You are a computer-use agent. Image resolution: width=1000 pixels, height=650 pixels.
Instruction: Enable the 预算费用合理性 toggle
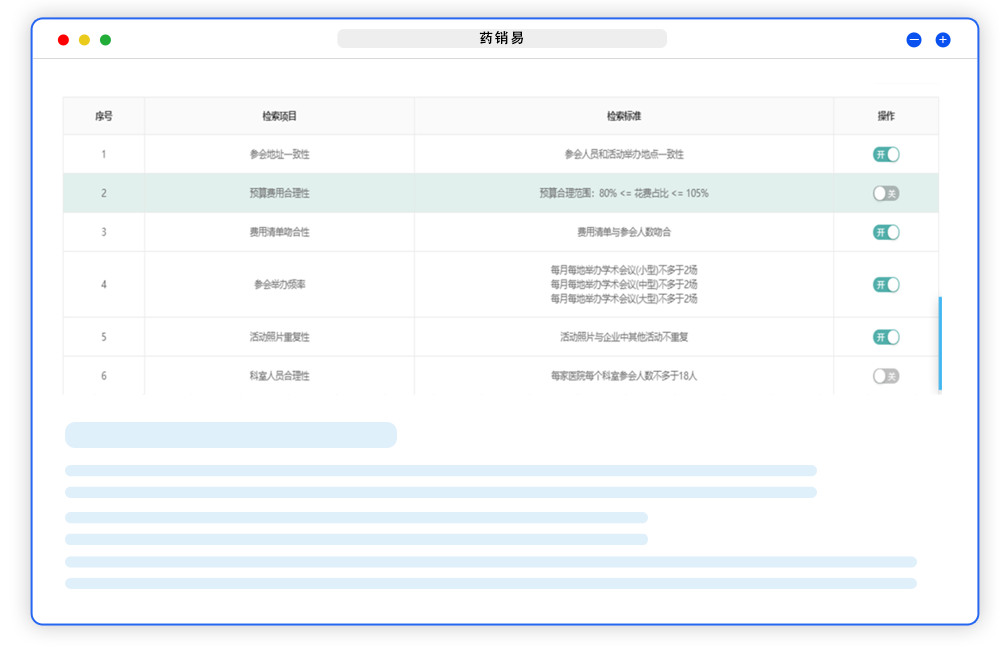(x=886, y=193)
